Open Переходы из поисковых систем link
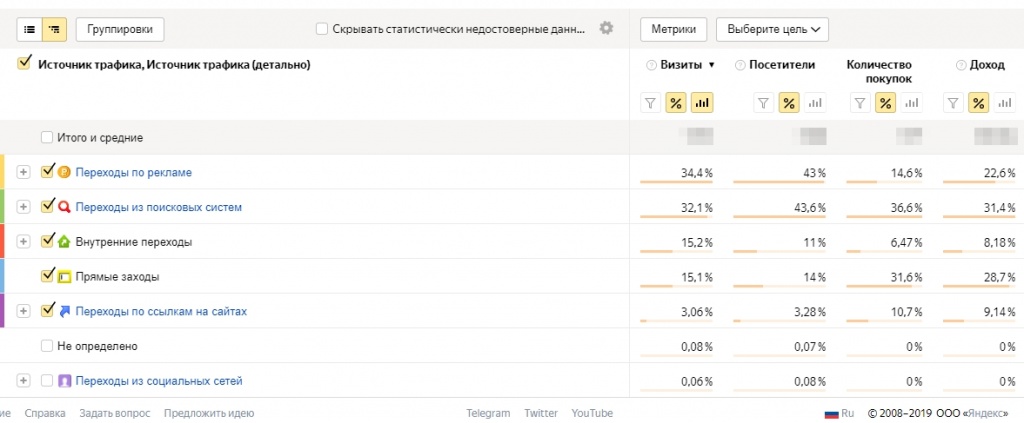The width and height of the screenshot is (1024, 423). point(159,207)
